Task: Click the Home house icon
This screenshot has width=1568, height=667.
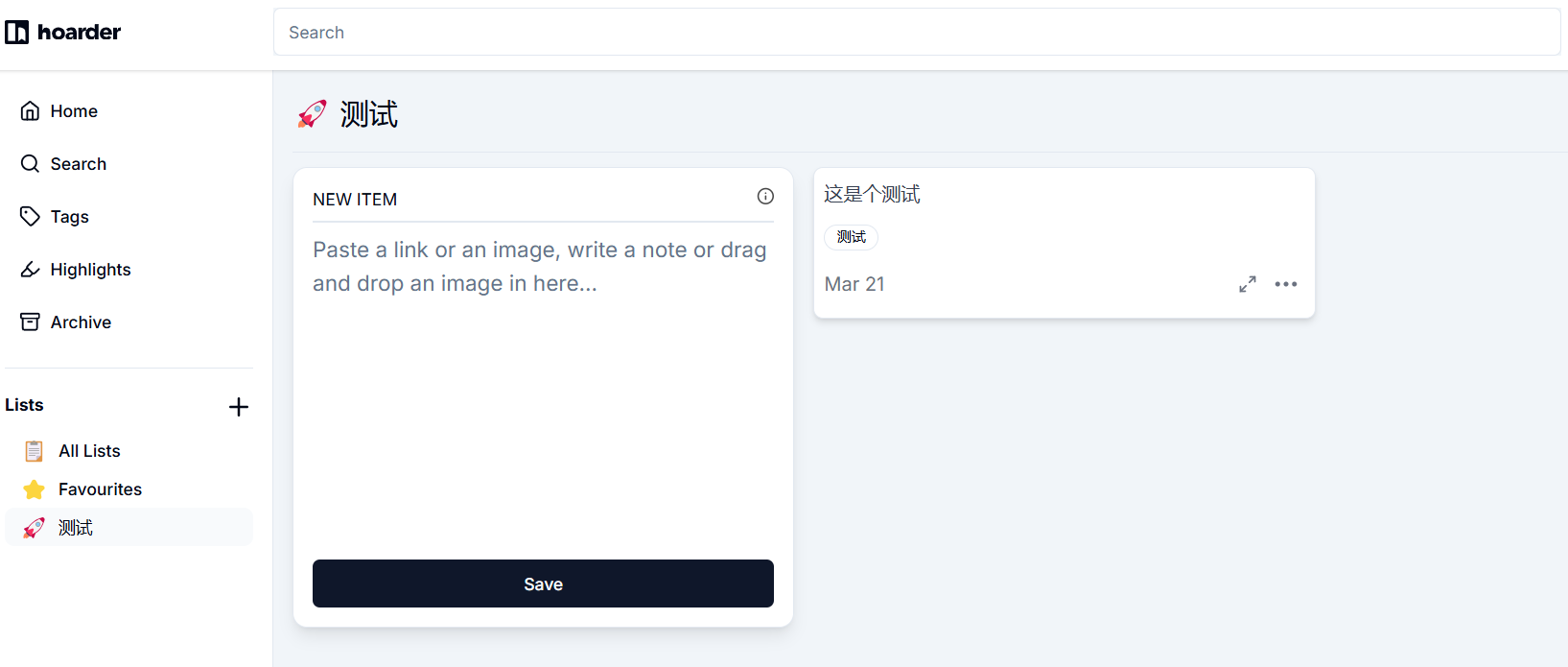Action: [x=30, y=111]
